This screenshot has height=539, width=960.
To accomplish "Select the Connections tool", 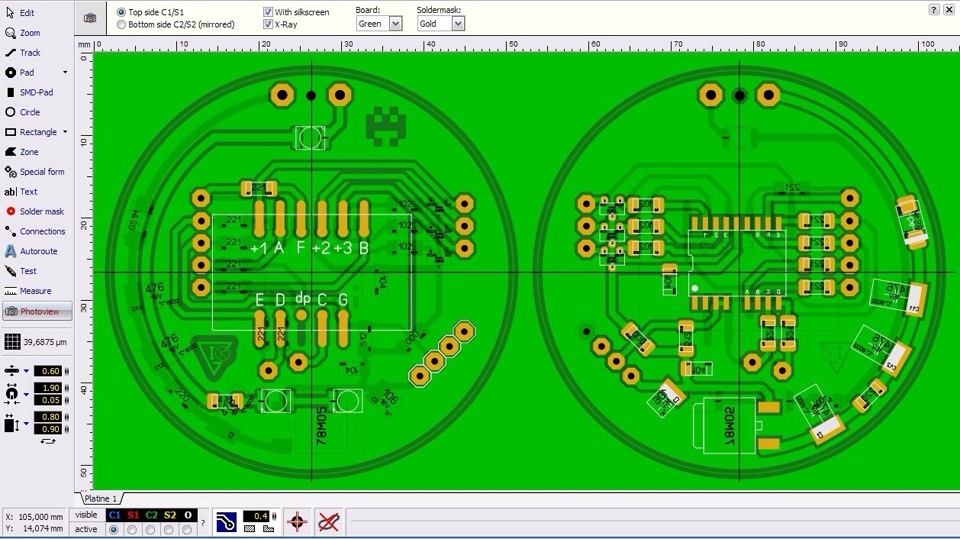I will point(37,232).
